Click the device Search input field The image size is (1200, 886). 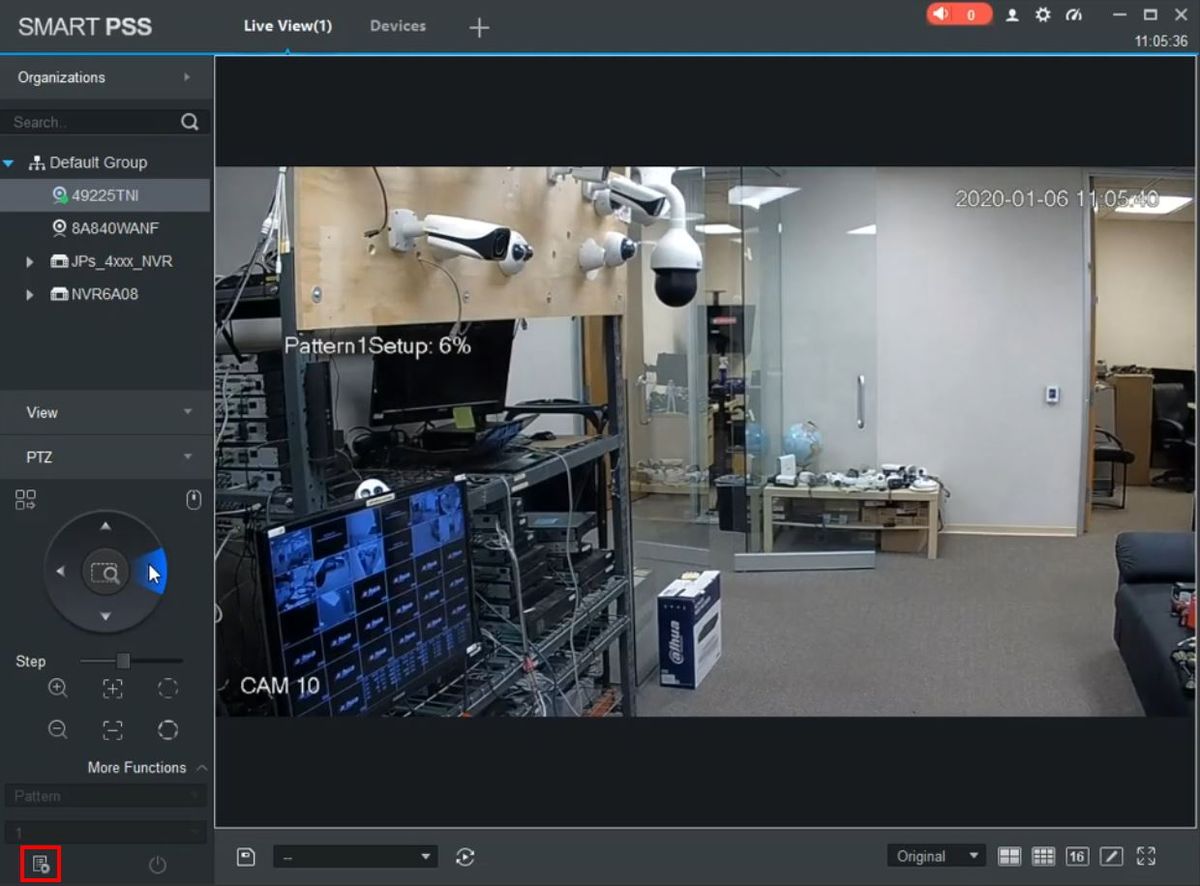point(92,122)
